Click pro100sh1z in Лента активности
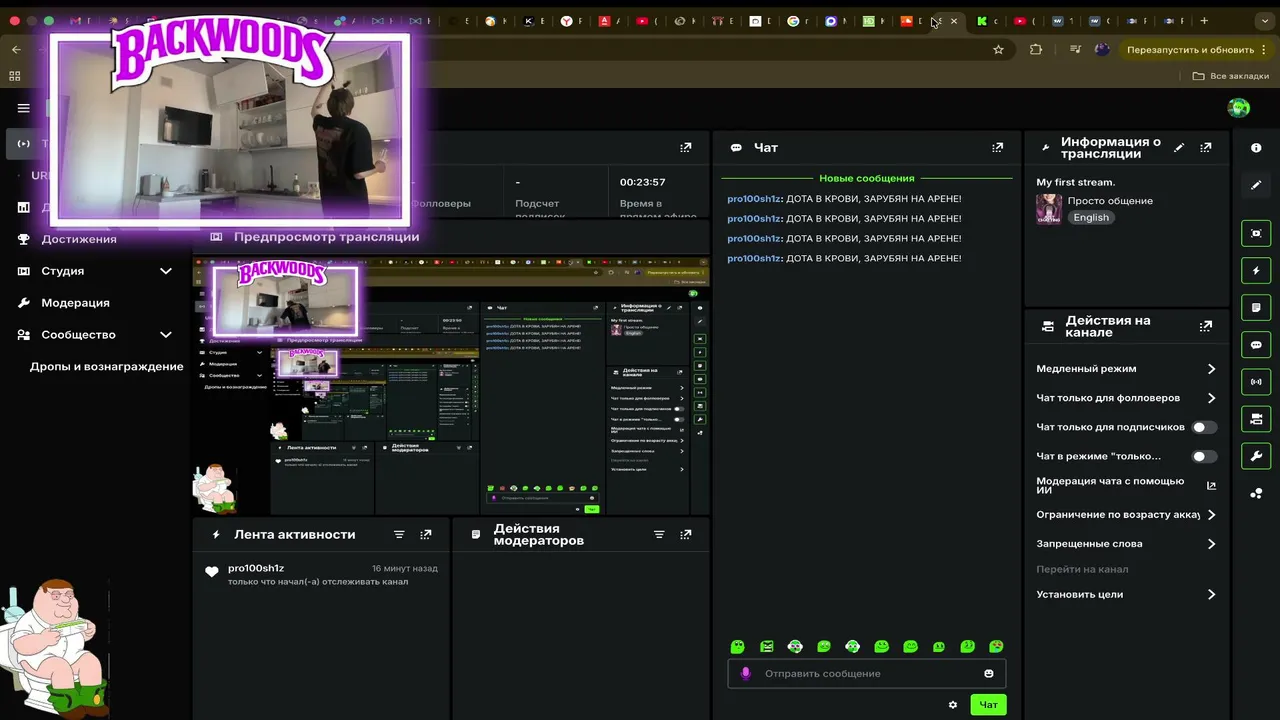The width and height of the screenshot is (1280, 720). [x=256, y=568]
